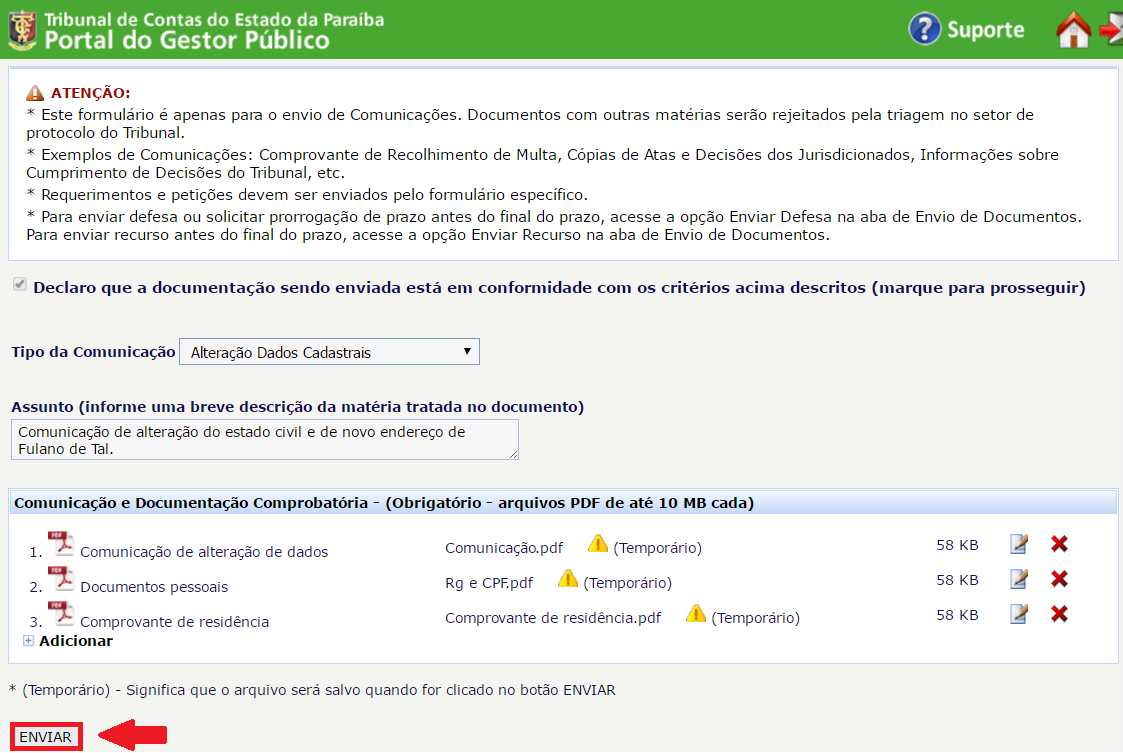Go to home via house icon
The height and width of the screenshot is (753, 1123).
[1073, 30]
